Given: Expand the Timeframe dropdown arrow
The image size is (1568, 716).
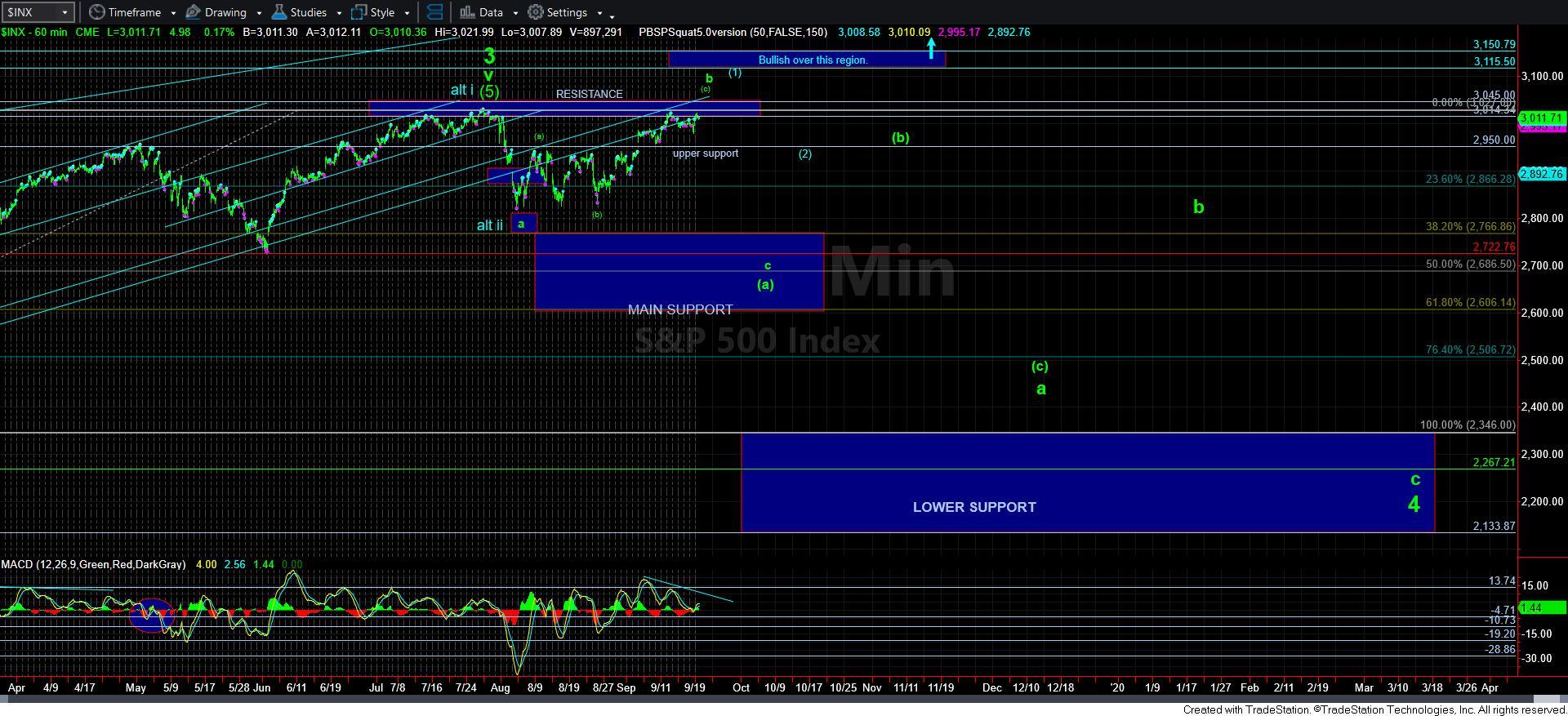Looking at the screenshot, I should coord(173,13).
